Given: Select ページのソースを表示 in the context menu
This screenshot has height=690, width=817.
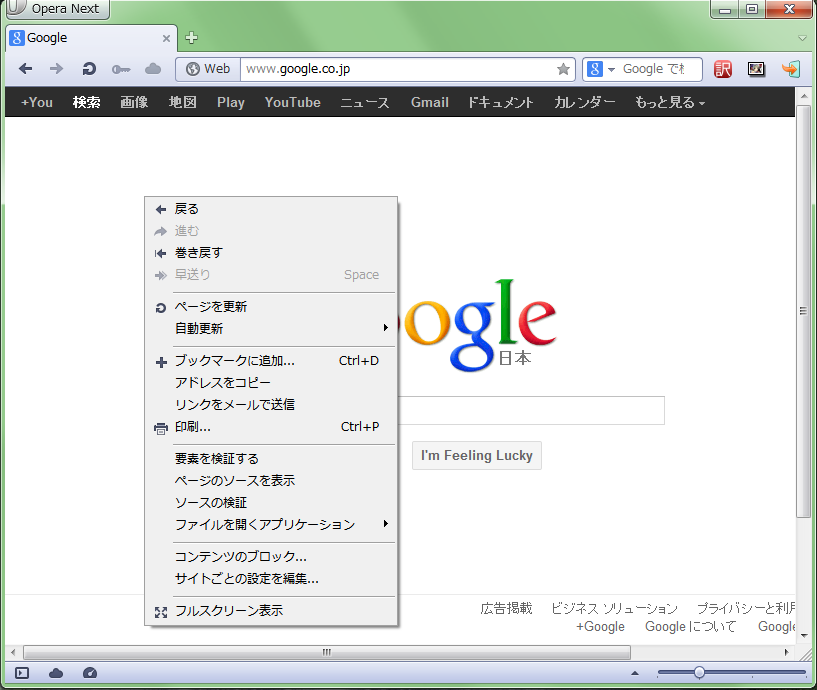Looking at the screenshot, I should coord(271,480).
